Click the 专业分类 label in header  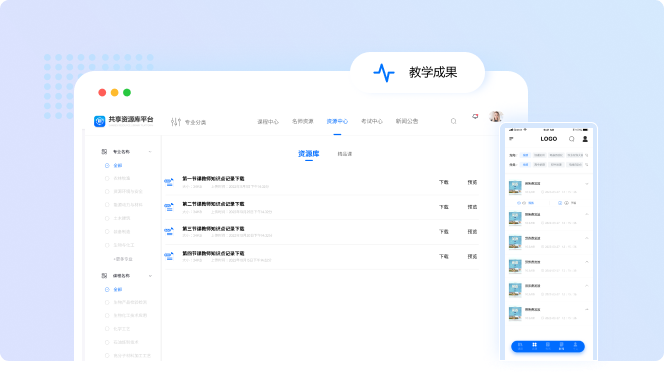click(195, 122)
